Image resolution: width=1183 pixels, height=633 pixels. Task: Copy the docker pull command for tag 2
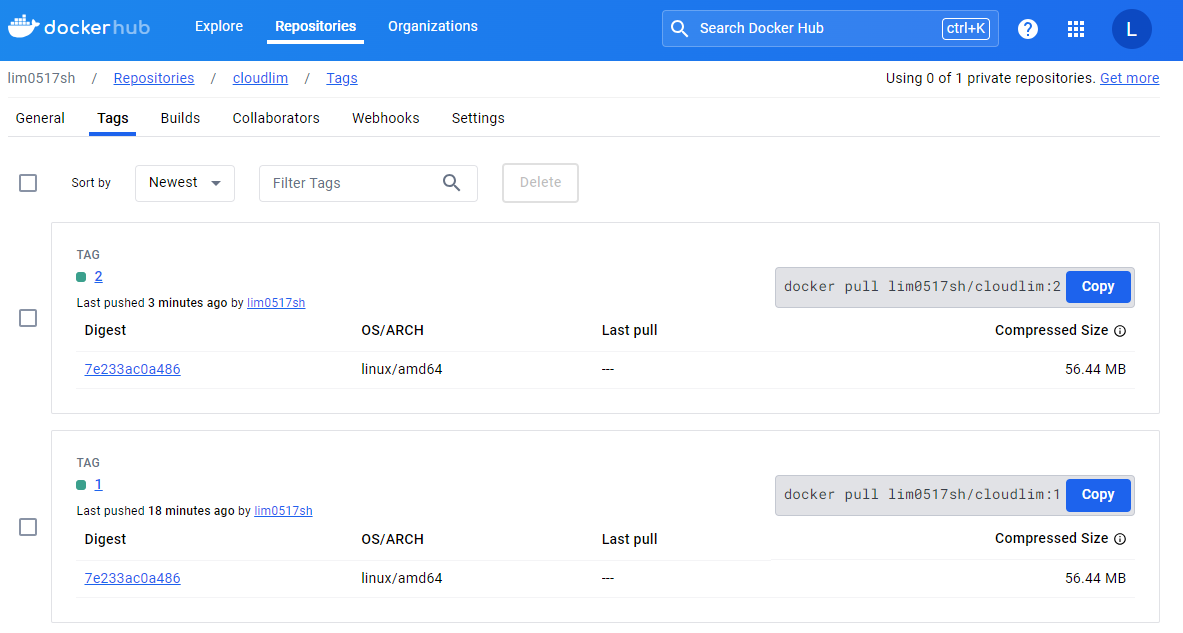coord(1098,287)
